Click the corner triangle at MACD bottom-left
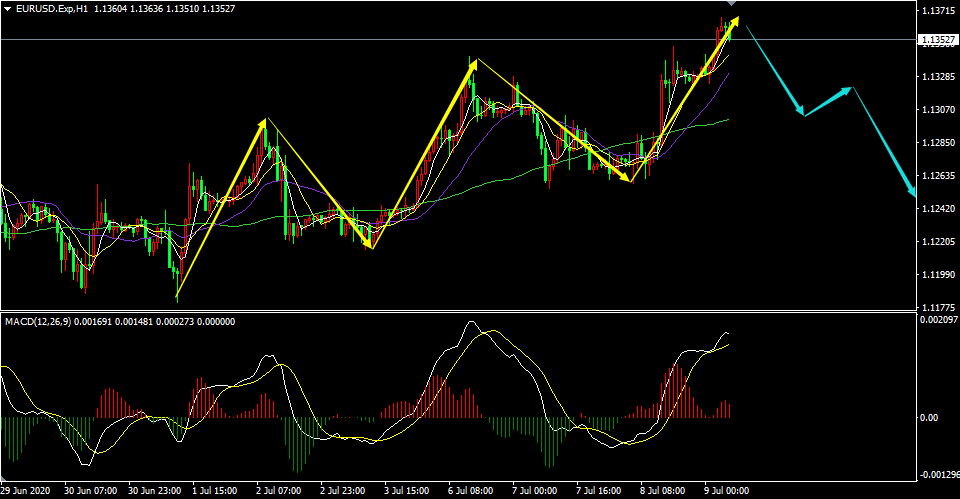960x499 pixels. (x=4, y=478)
